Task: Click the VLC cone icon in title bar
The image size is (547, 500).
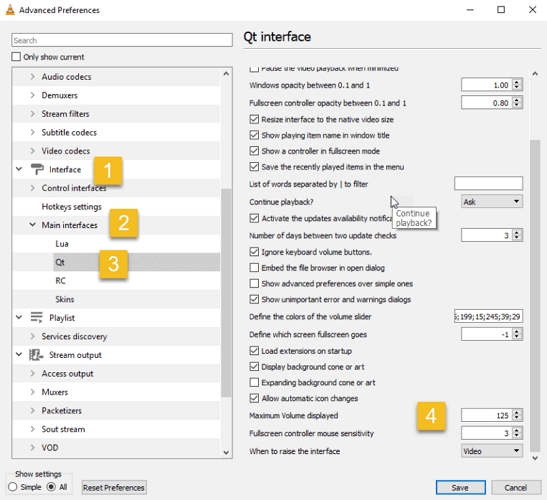Action: [x=10, y=10]
